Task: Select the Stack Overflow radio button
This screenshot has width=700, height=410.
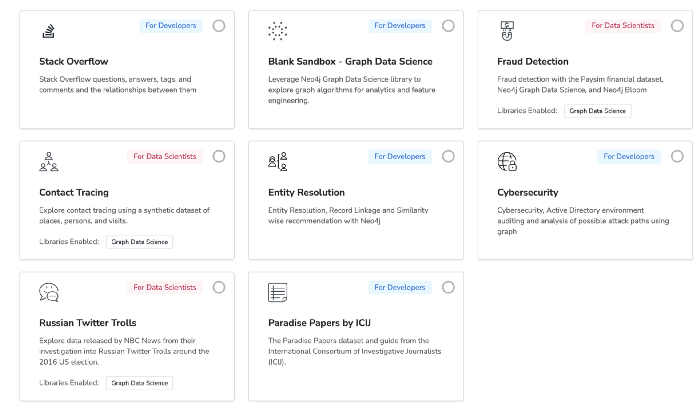Action: [x=219, y=26]
